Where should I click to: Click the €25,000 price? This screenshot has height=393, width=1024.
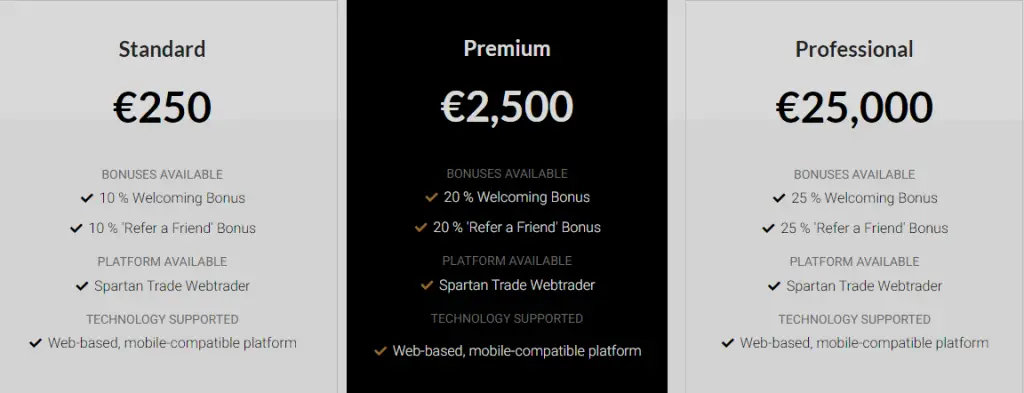pos(854,107)
